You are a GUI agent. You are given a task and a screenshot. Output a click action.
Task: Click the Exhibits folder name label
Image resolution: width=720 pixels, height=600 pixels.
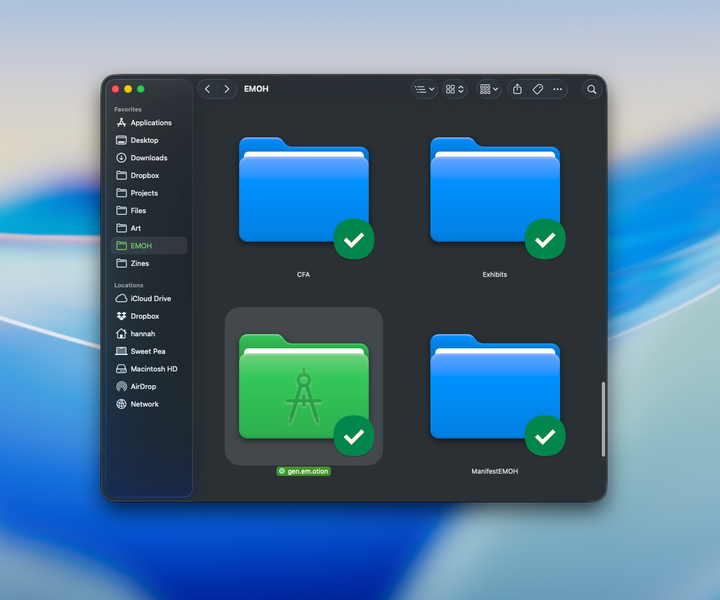(x=495, y=275)
